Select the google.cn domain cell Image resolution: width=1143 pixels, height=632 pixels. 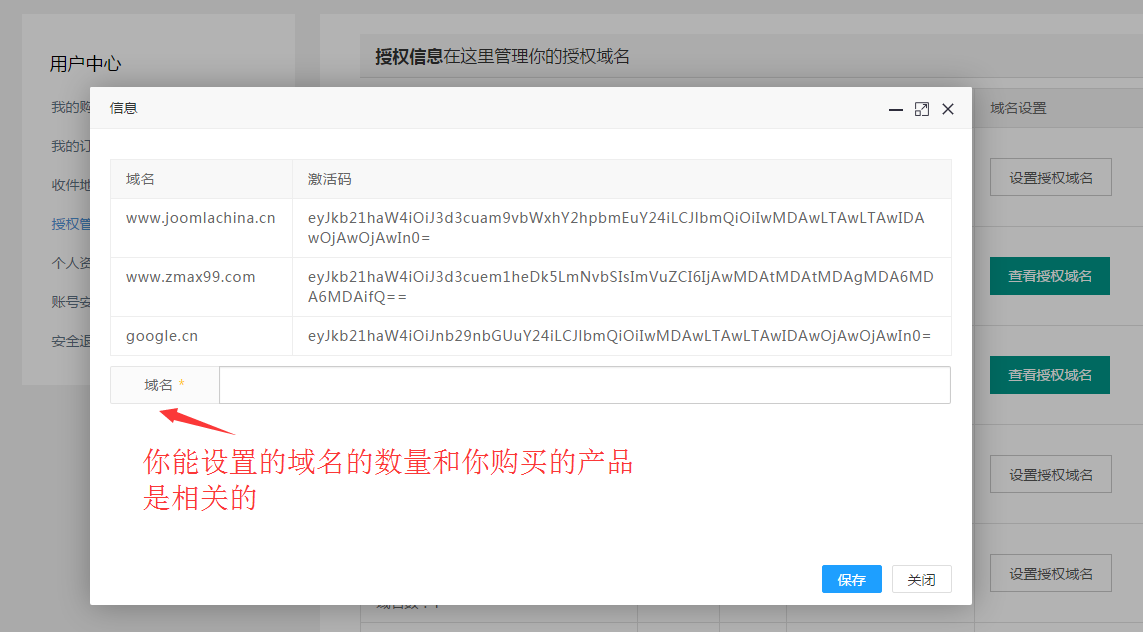pos(162,336)
